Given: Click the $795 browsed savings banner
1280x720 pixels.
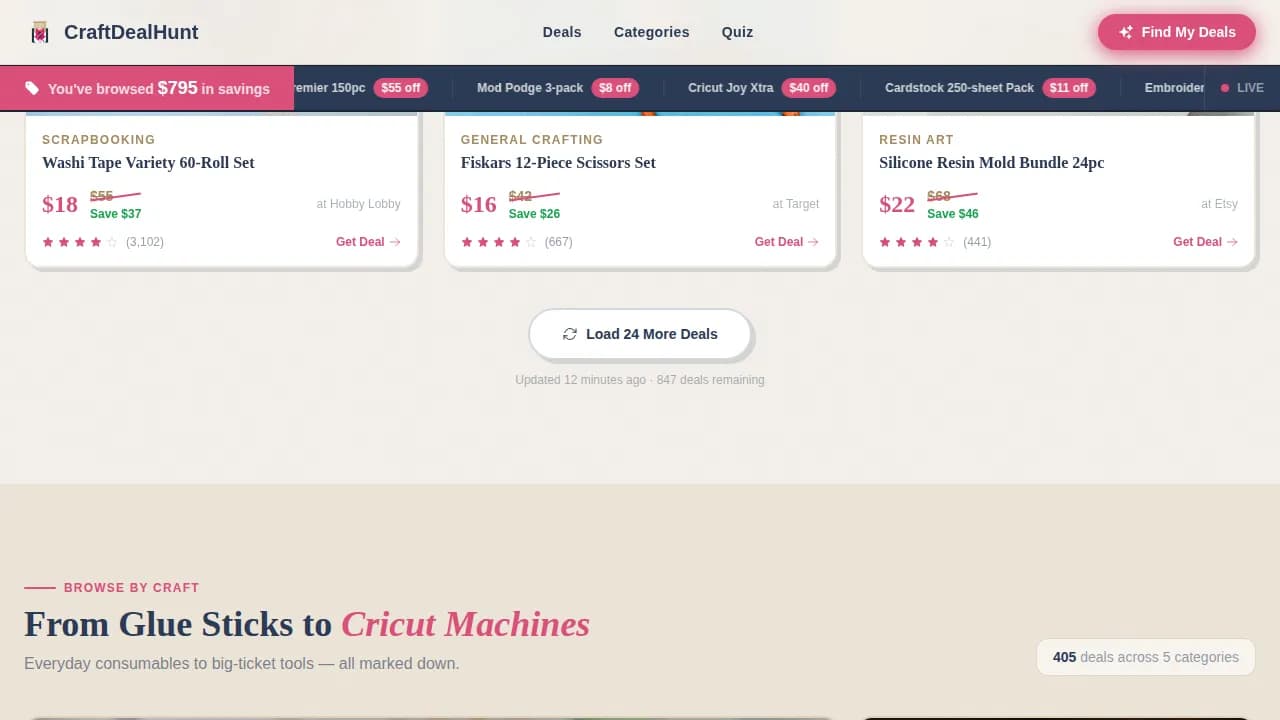Looking at the screenshot, I should coord(147,88).
